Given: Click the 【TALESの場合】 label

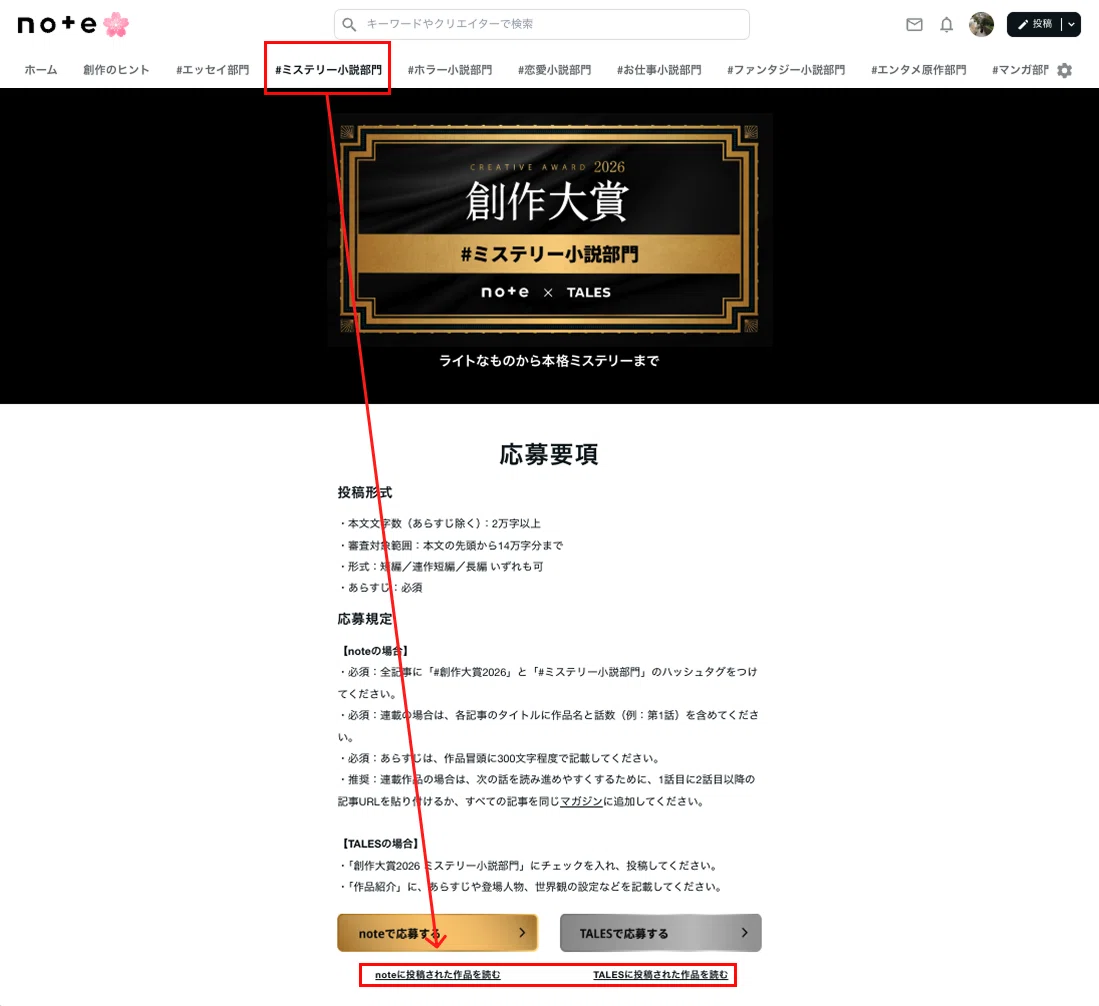Looking at the screenshot, I should (x=380, y=844).
